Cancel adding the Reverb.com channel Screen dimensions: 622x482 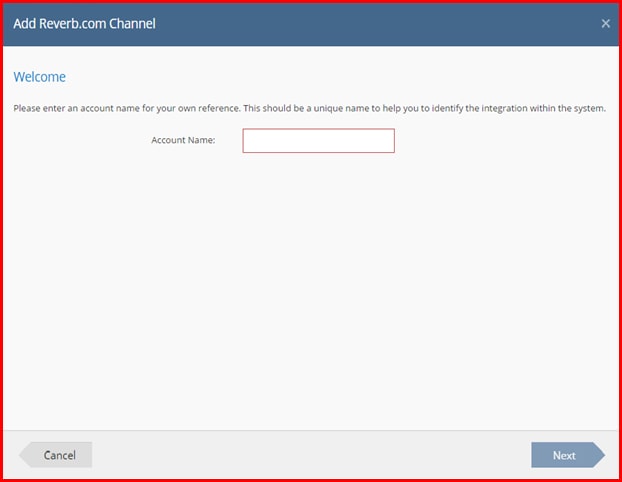coord(56,455)
